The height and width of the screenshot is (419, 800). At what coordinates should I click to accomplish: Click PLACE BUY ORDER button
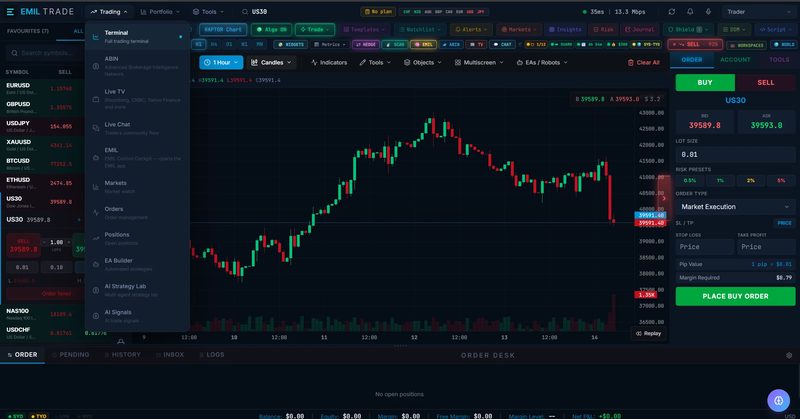pos(735,296)
